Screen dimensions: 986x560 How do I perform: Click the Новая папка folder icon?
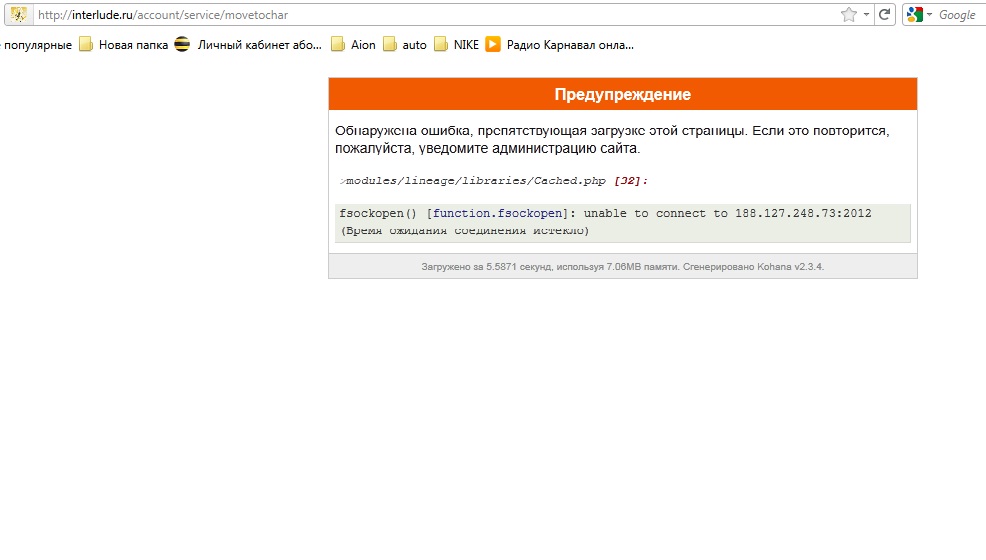click(x=86, y=45)
